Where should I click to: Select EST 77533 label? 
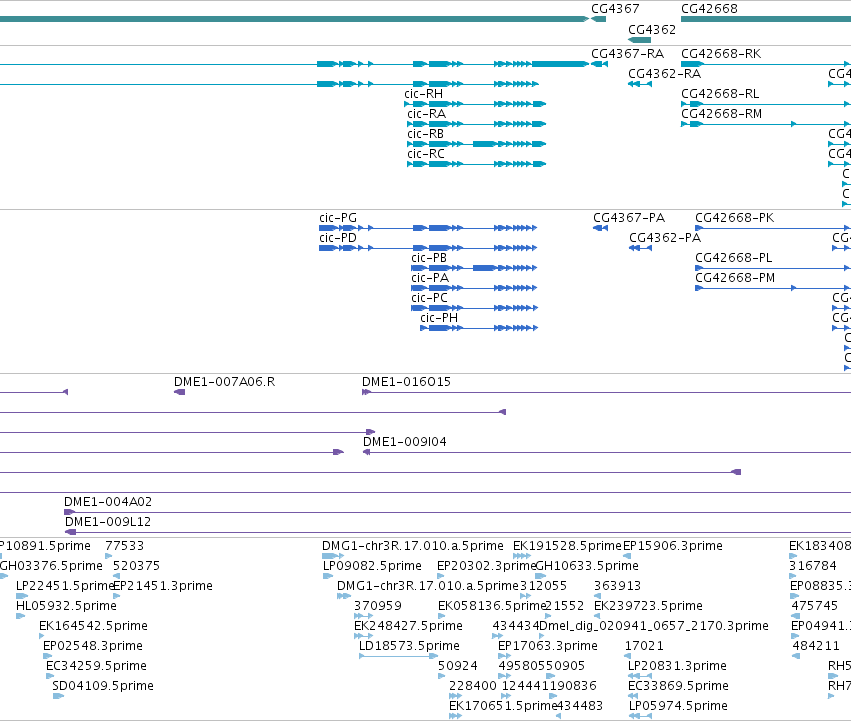(124, 546)
